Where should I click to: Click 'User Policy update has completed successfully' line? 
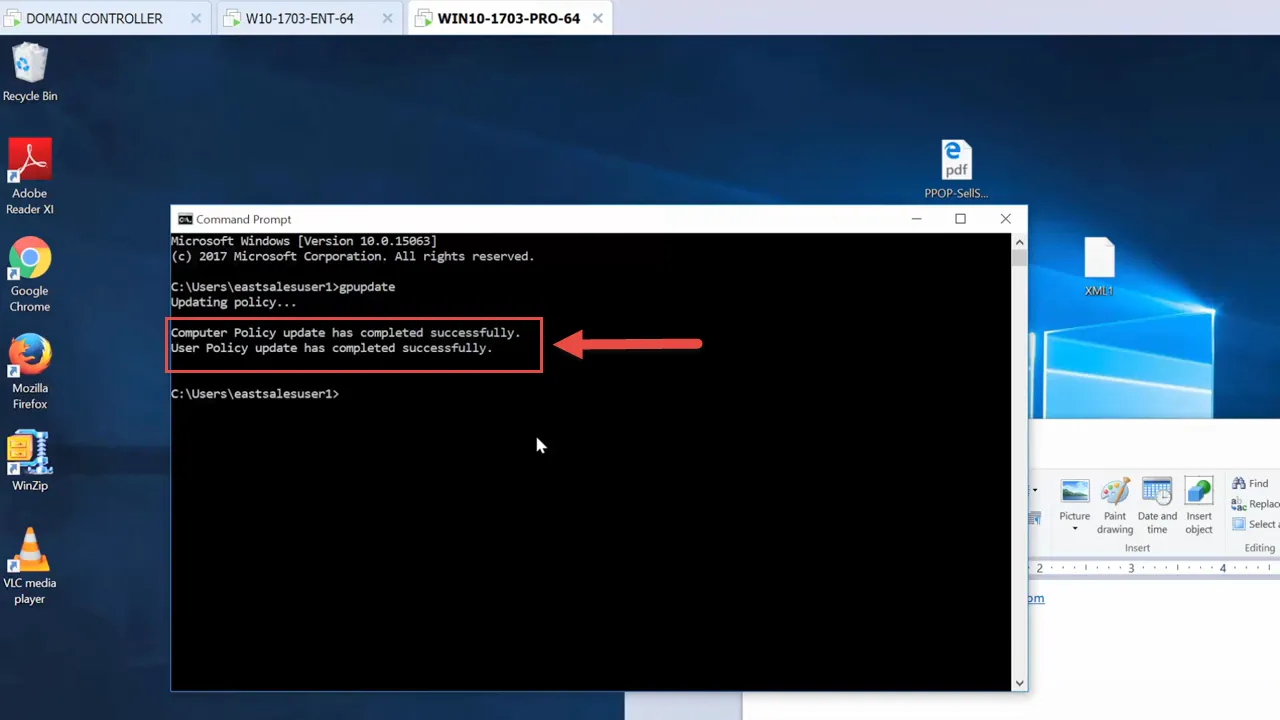point(332,348)
